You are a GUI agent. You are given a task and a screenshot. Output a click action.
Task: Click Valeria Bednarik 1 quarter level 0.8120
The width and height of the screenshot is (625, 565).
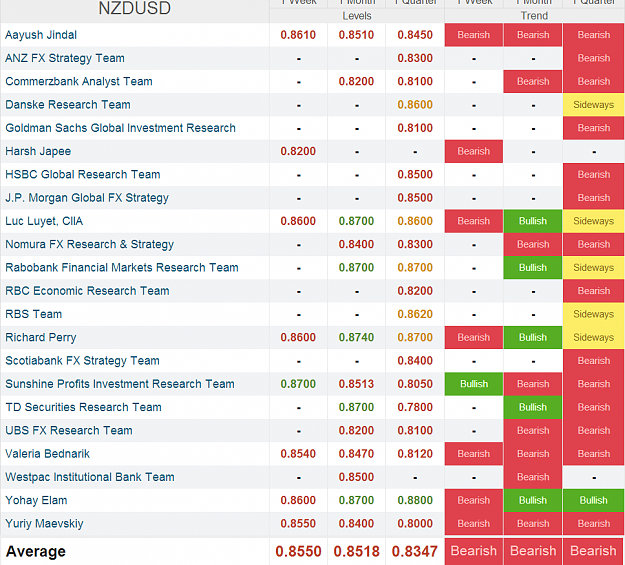[415, 454]
